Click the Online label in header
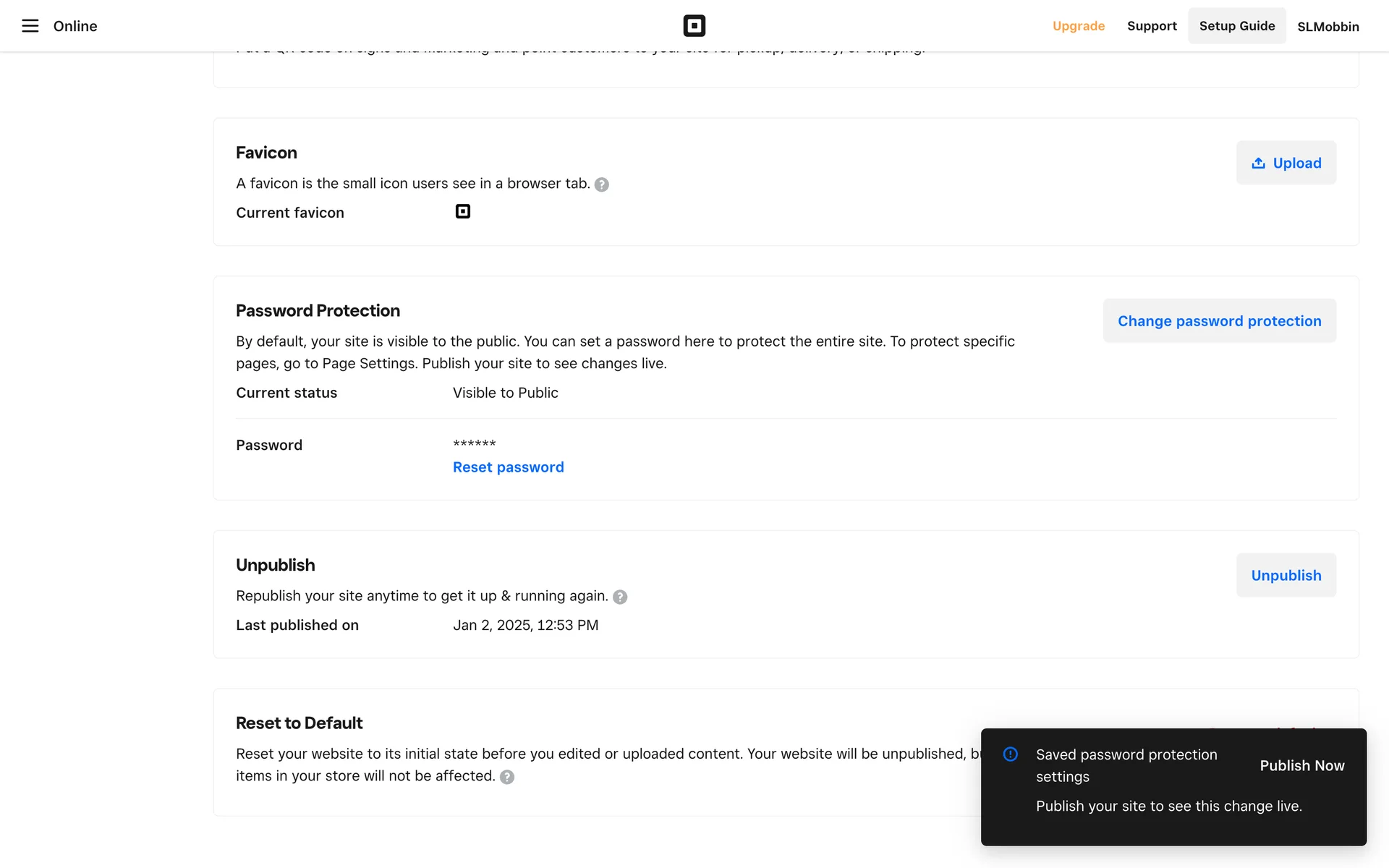1389x868 pixels. tap(75, 26)
